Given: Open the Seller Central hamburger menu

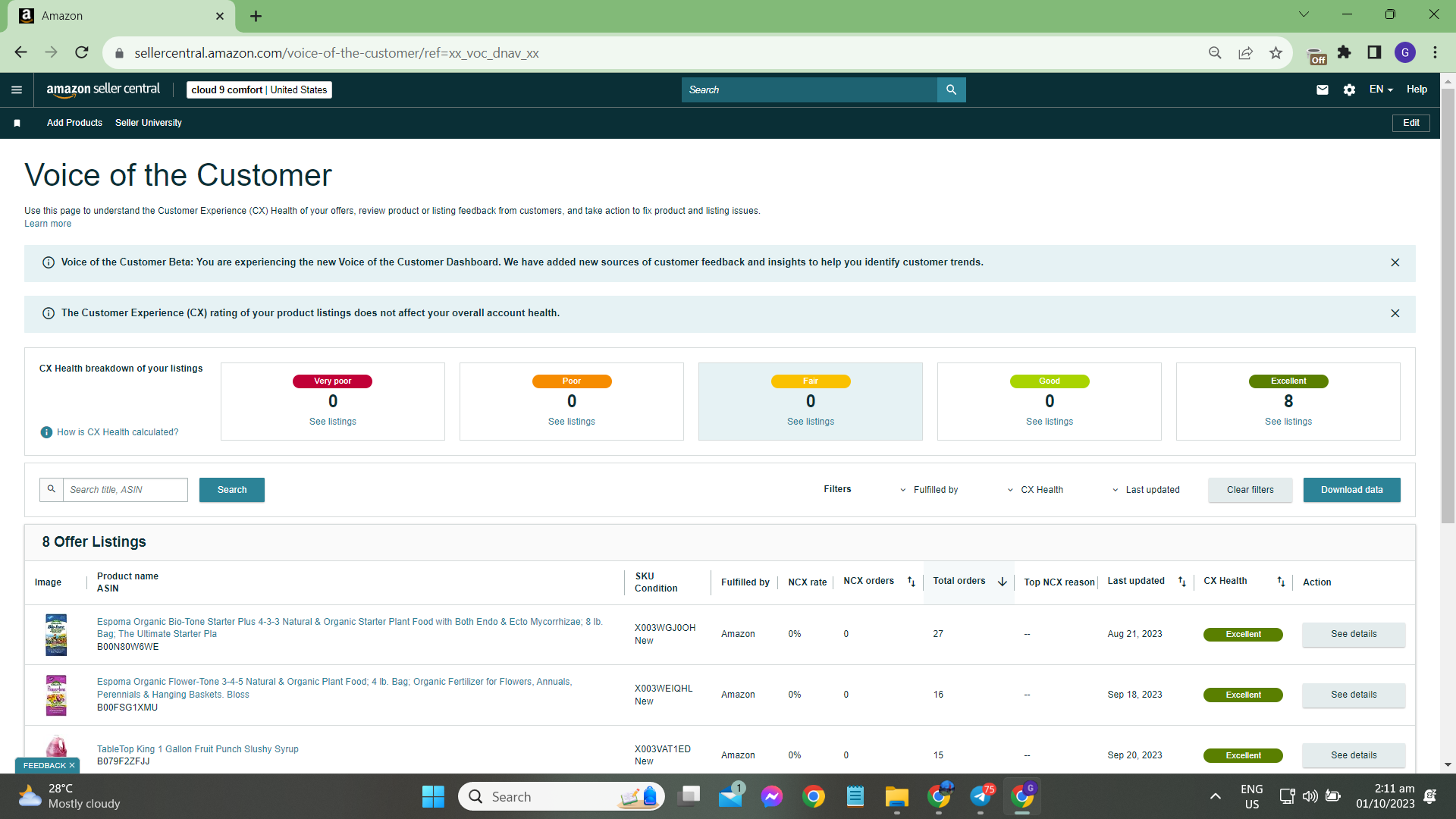Looking at the screenshot, I should click(x=17, y=89).
